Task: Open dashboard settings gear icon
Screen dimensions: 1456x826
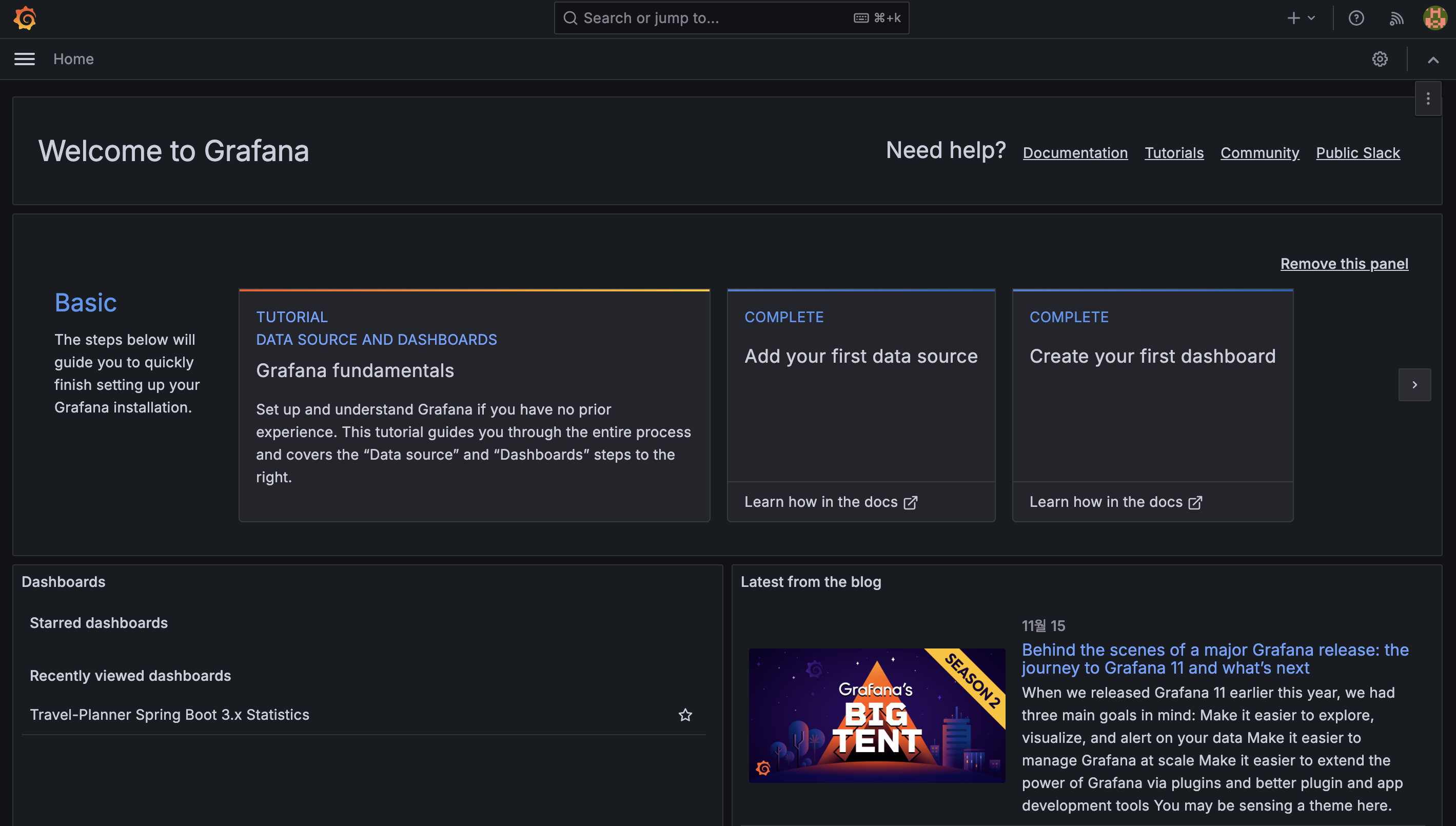Action: [1380, 59]
